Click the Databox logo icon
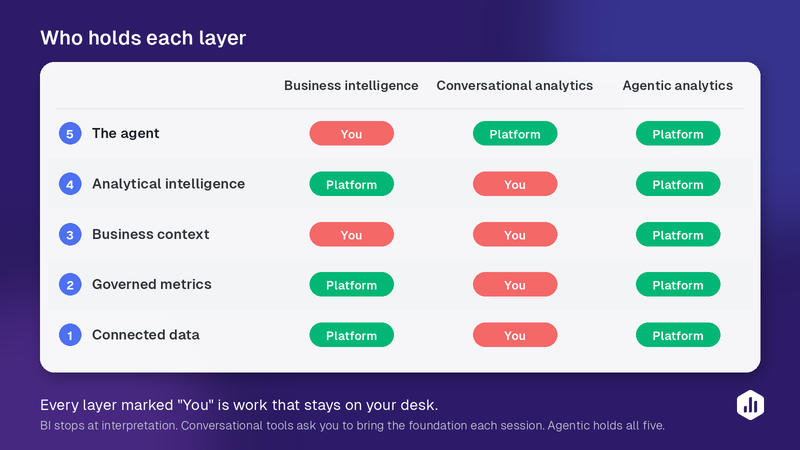This screenshot has height=450, width=800. coord(750,405)
